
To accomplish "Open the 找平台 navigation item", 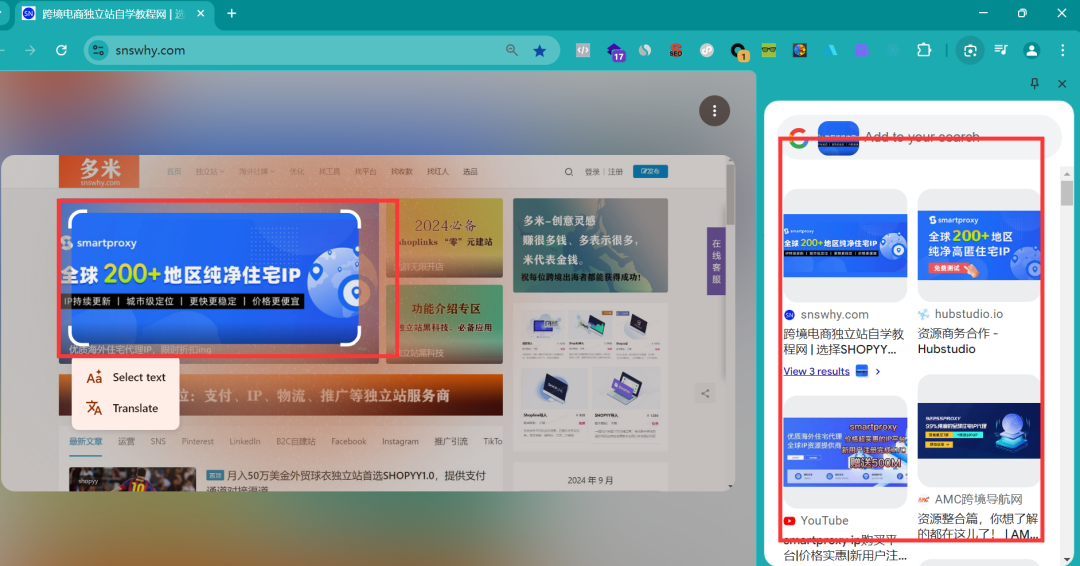I will coord(366,171).
